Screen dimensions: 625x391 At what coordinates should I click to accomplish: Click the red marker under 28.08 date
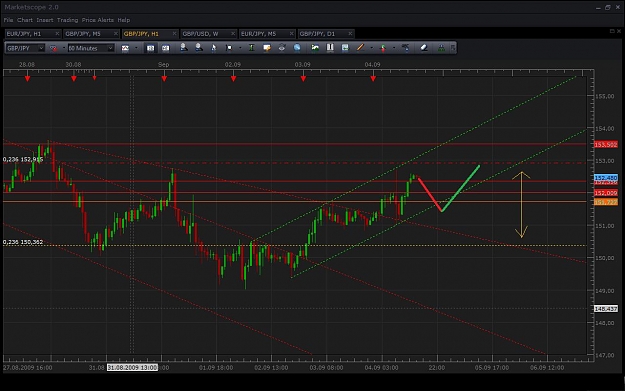(x=27, y=79)
